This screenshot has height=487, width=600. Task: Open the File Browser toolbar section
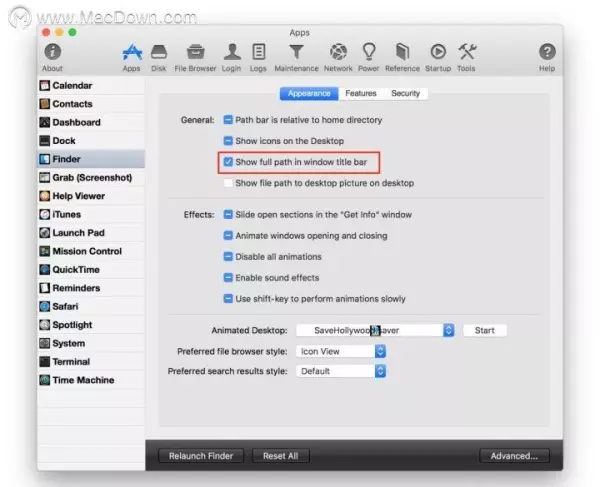coord(195,57)
